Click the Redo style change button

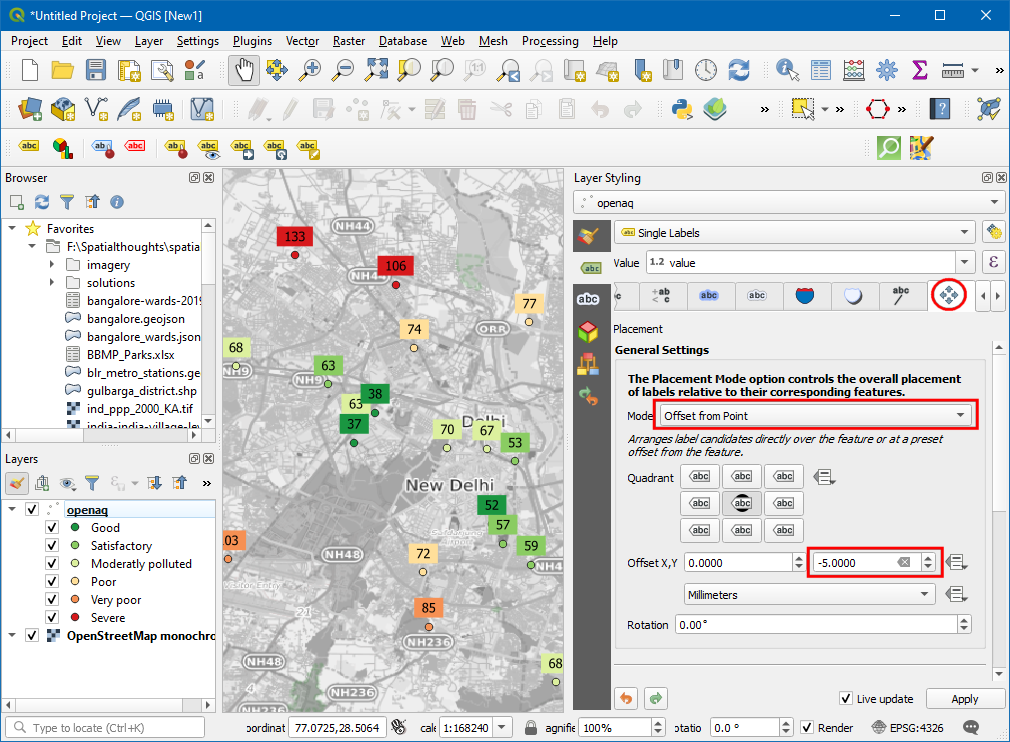coord(656,699)
